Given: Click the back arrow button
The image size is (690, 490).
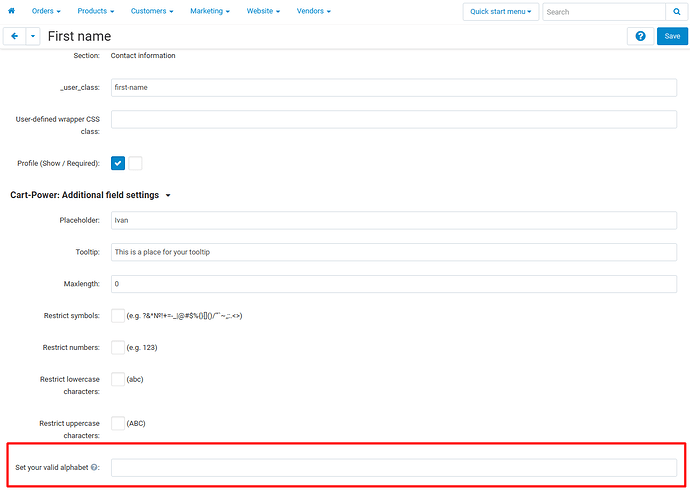Looking at the screenshot, I should pos(14,36).
